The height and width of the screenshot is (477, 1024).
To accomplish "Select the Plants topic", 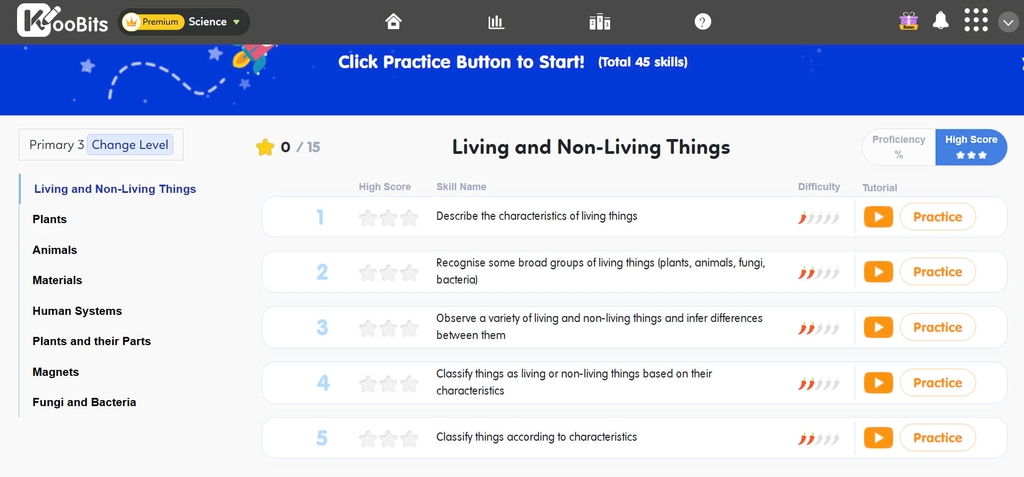I will pyautogui.click(x=50, y=219).
